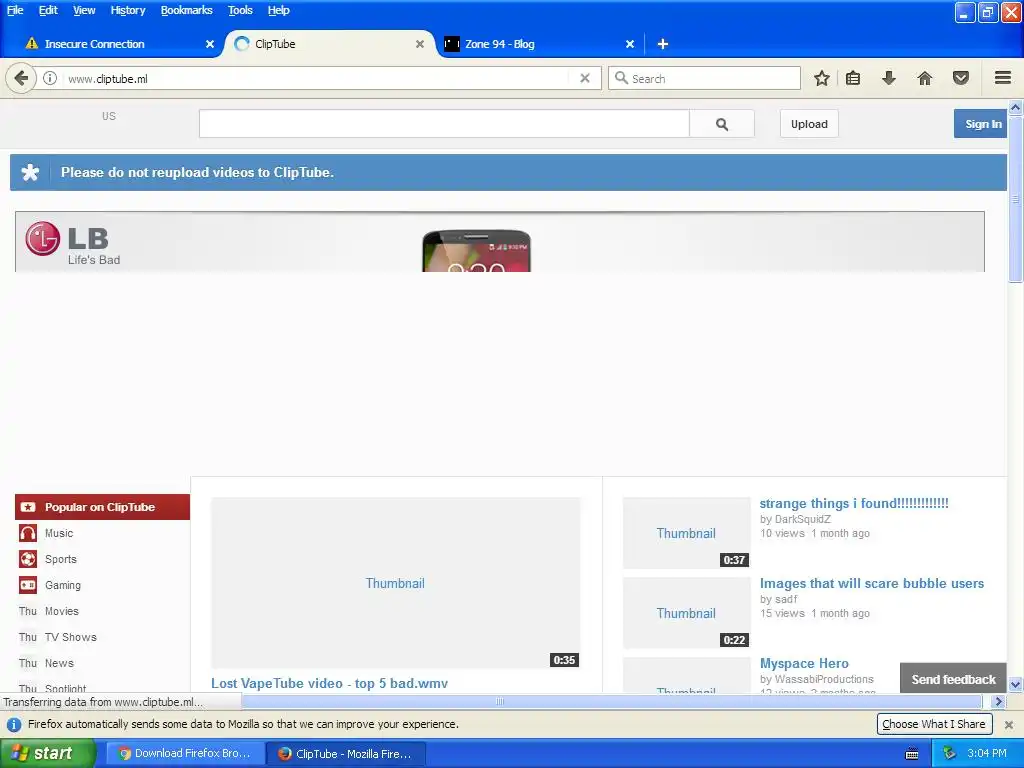
Task: Click the 0:37 video thumbnail
Action: [686, 533]
